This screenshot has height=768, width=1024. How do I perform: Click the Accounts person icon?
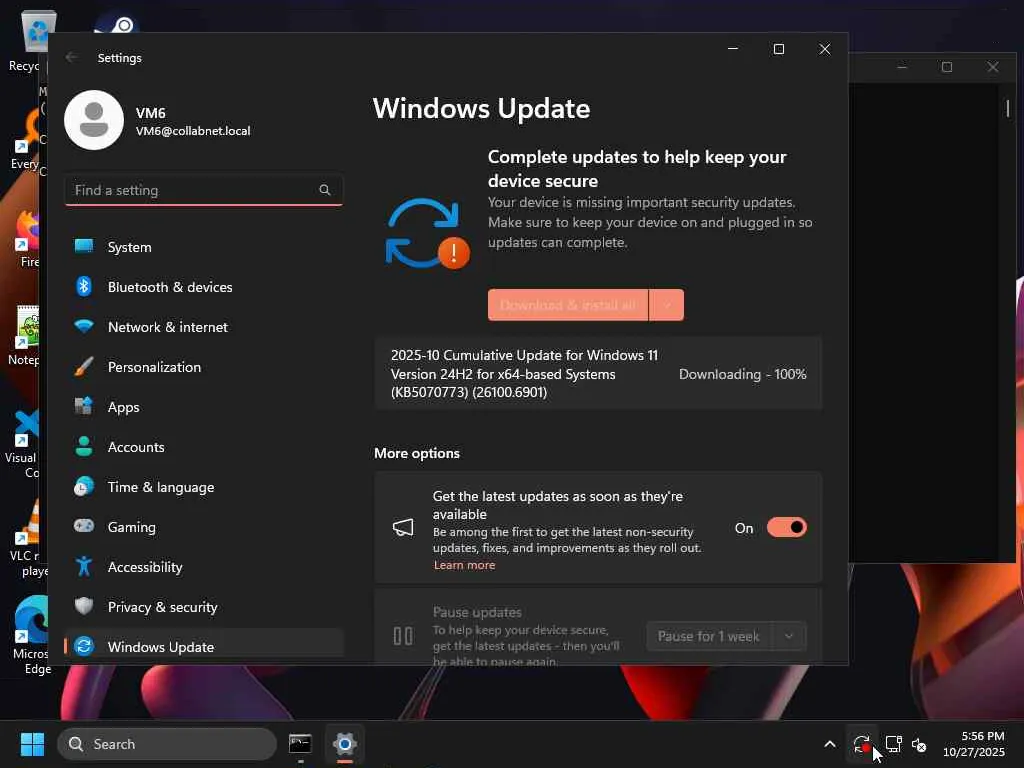(x=84, y=447)
